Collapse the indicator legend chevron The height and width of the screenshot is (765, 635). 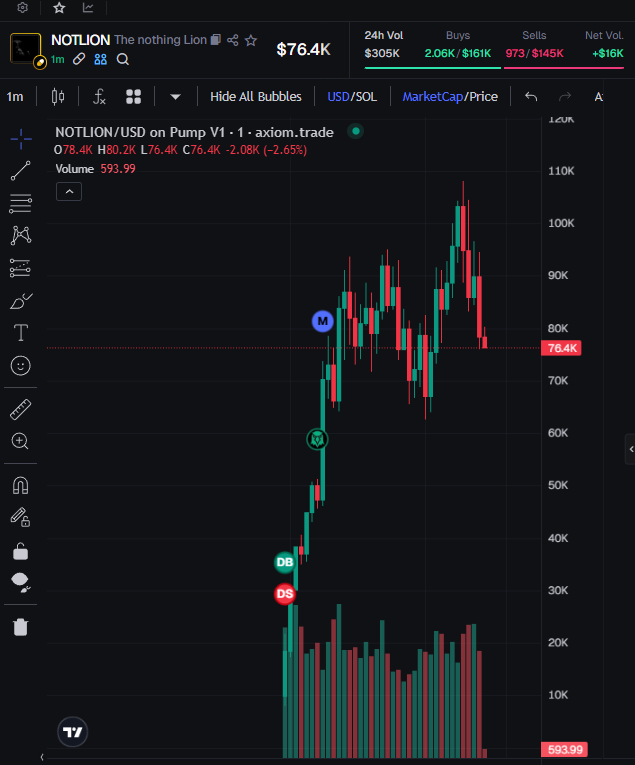(69, 192)
